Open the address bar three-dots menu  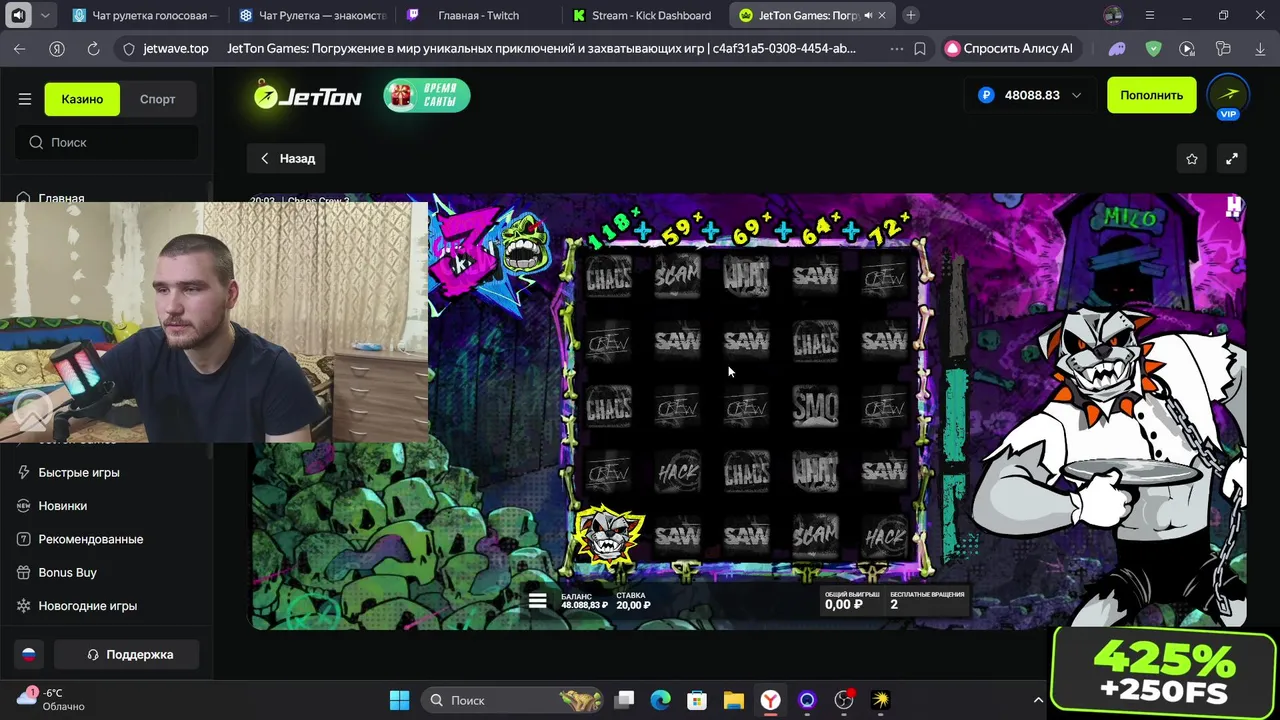tap(896, 48)
